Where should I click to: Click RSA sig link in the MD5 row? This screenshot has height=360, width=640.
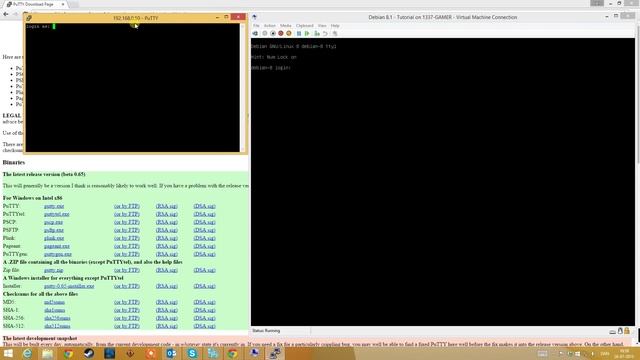(x=167, y=302)
